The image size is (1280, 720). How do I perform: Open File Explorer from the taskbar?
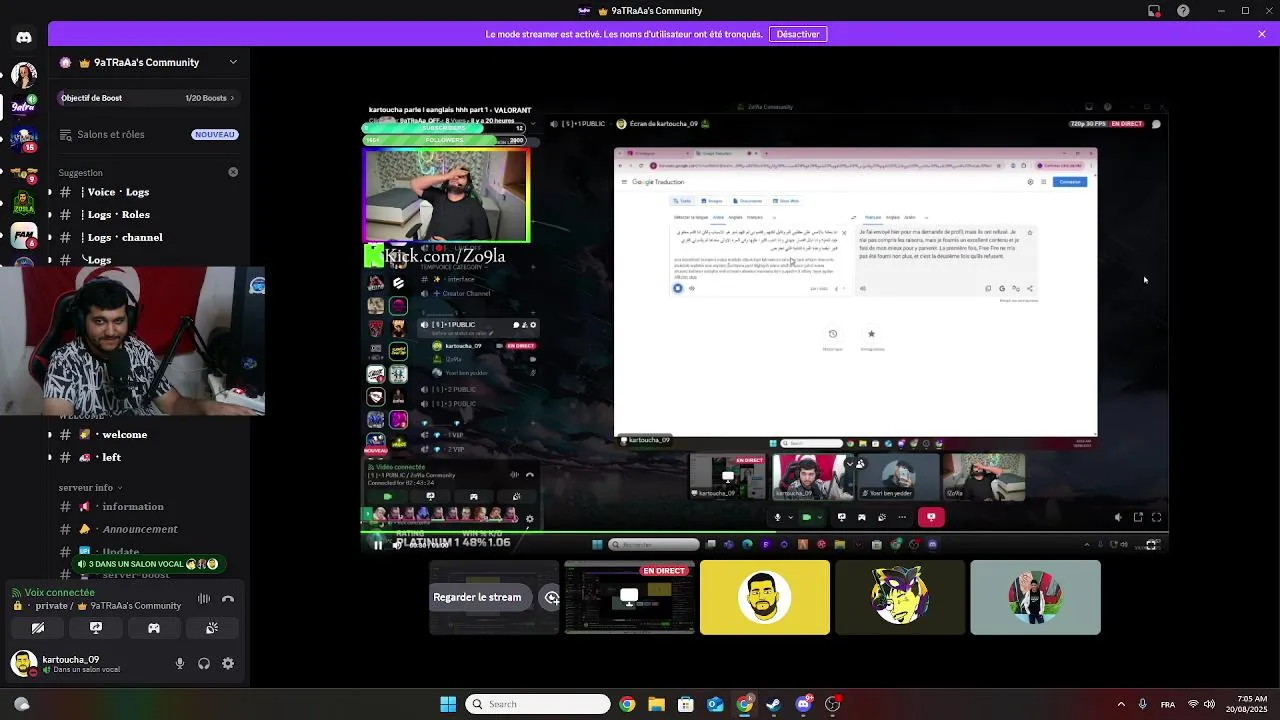656,704
